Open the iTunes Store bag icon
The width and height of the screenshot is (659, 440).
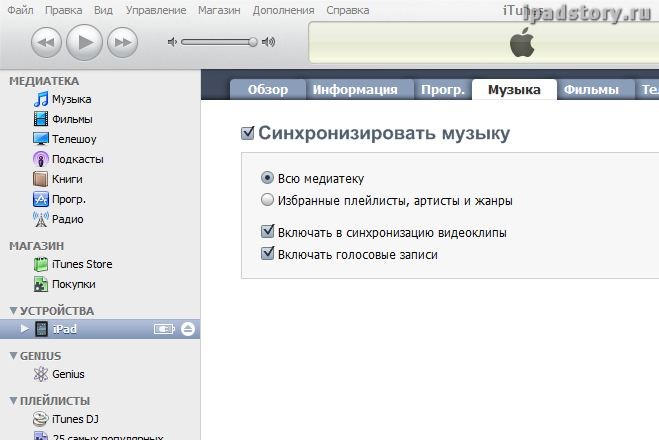click(x=41, y=264)
